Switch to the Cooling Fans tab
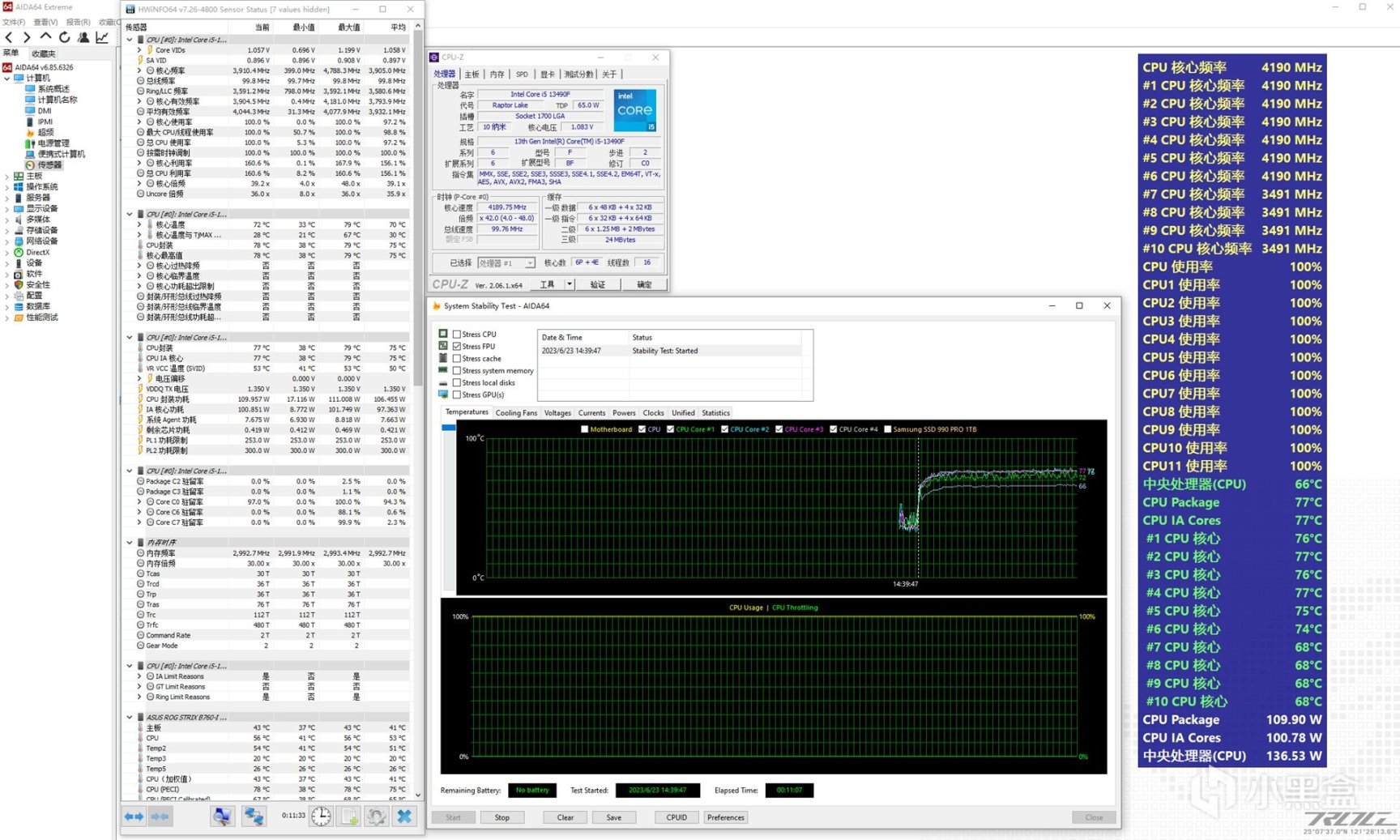This screenshot has width=1400, height=840. coord(516,413)
